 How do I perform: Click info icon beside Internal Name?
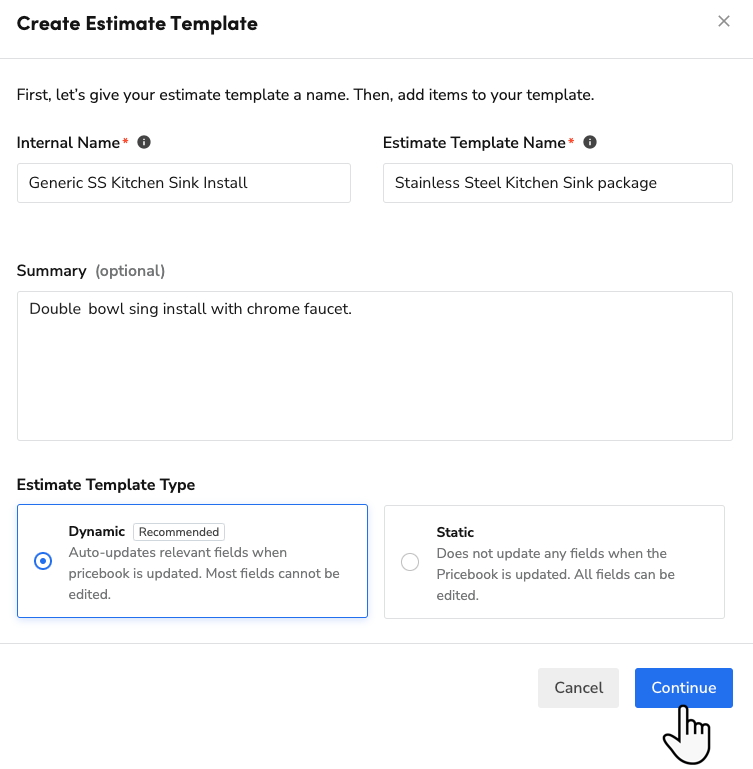[x=144, y=142]
